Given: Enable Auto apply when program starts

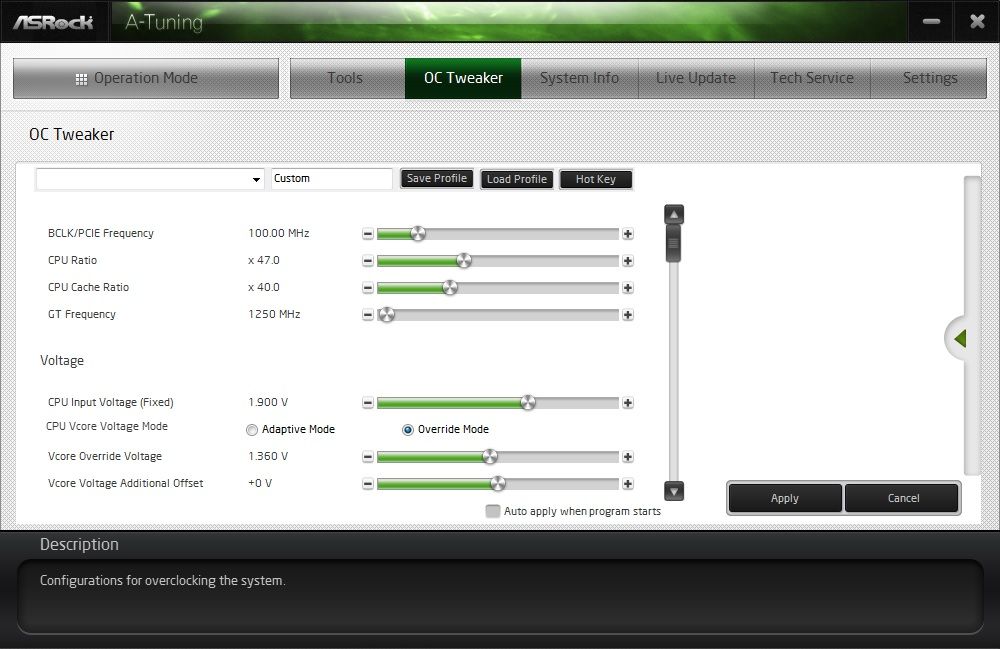Looking at the screenshot, I should pos(492,511).
